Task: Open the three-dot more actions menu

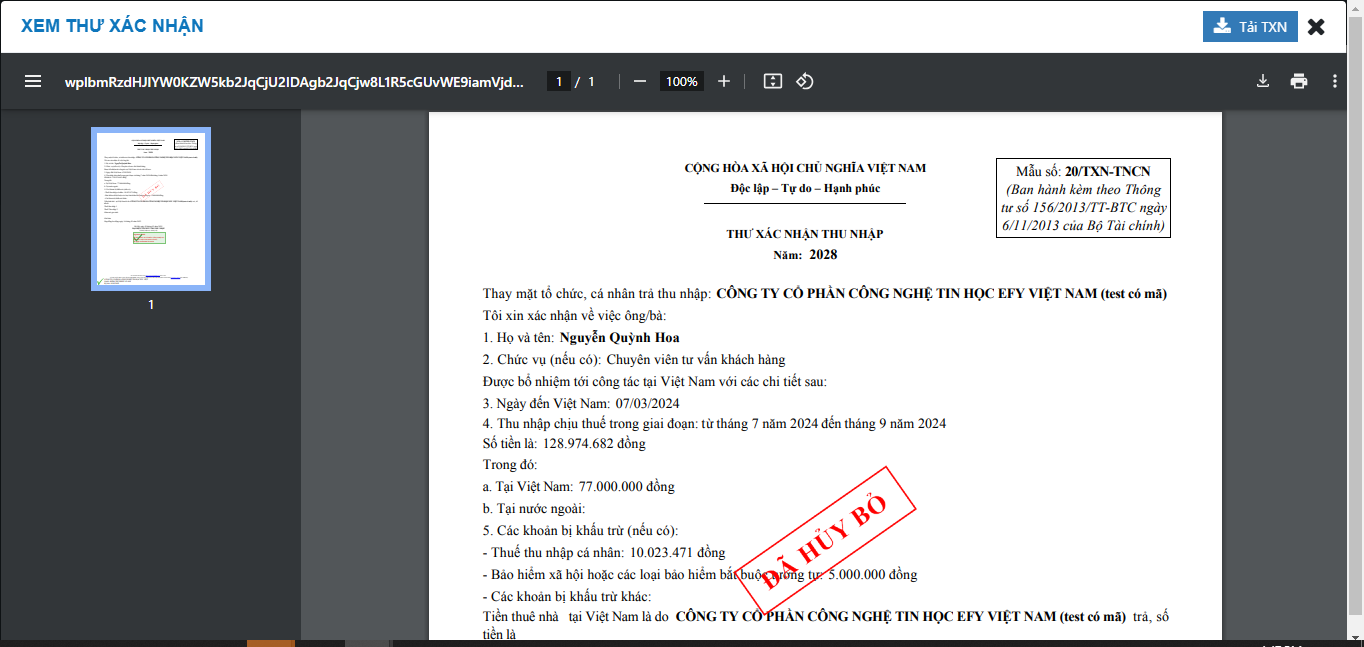Action: pyautogui.click(x=1335, y=81)
